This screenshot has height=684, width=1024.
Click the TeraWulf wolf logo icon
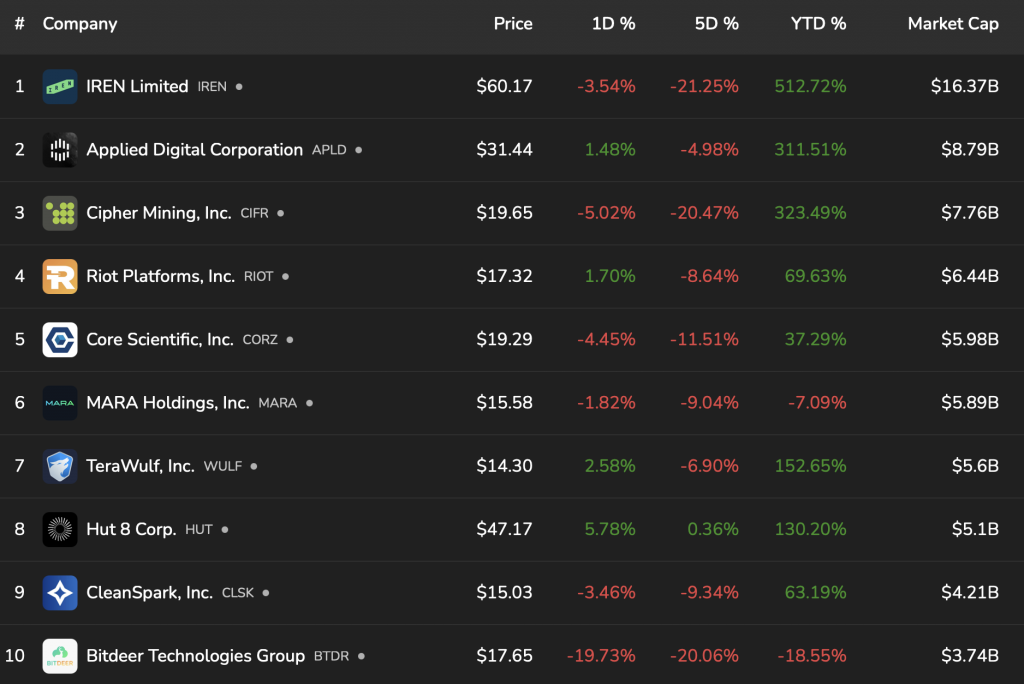pyautogui.click(x=60, y=466)
